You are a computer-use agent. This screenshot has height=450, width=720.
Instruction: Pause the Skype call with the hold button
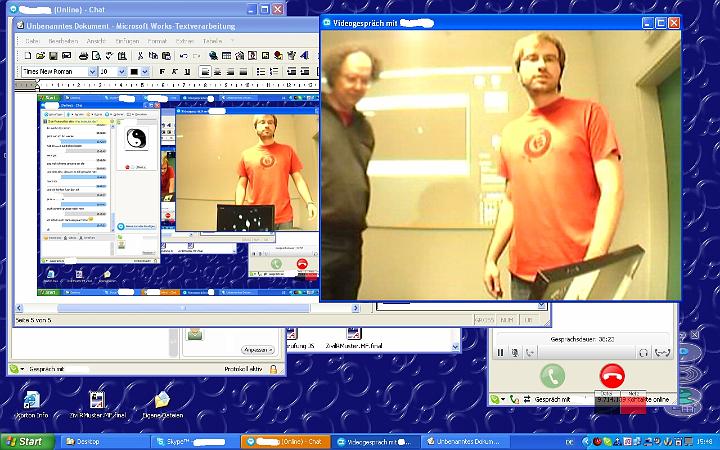click(501, 353)
